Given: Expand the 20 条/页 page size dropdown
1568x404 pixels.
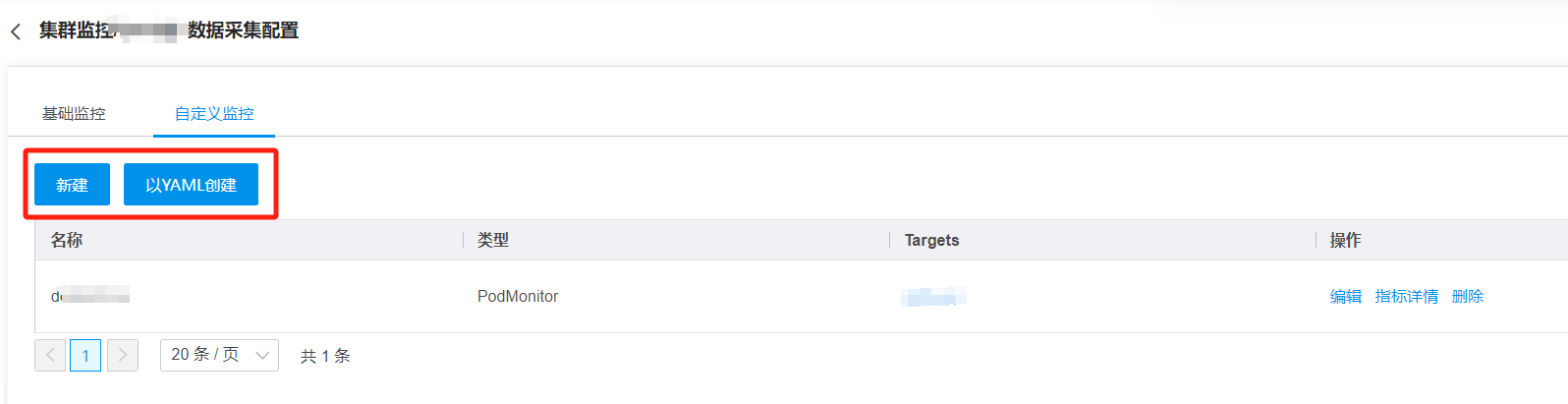Looking at the screenshot, I should click(x=219, y=355).
